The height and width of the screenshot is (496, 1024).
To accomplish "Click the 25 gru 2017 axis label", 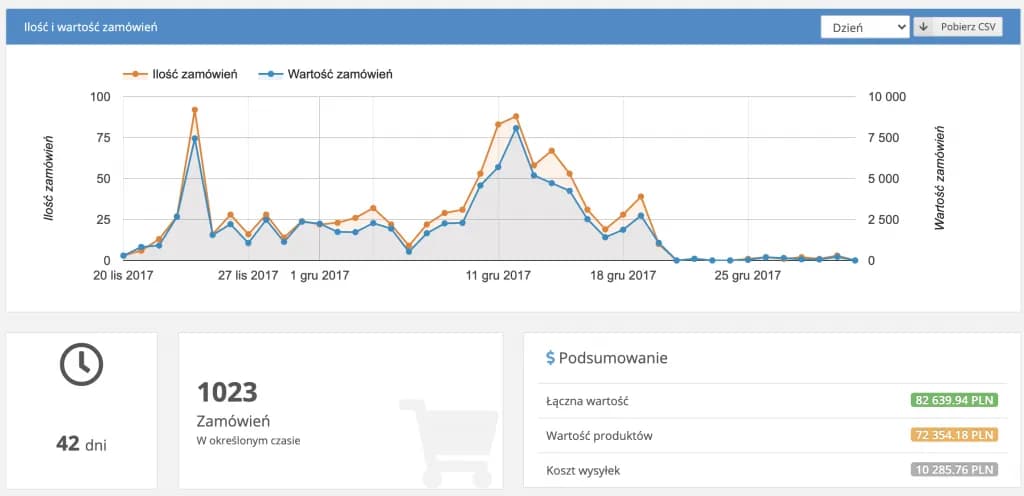I will click(x=749, y=276).
